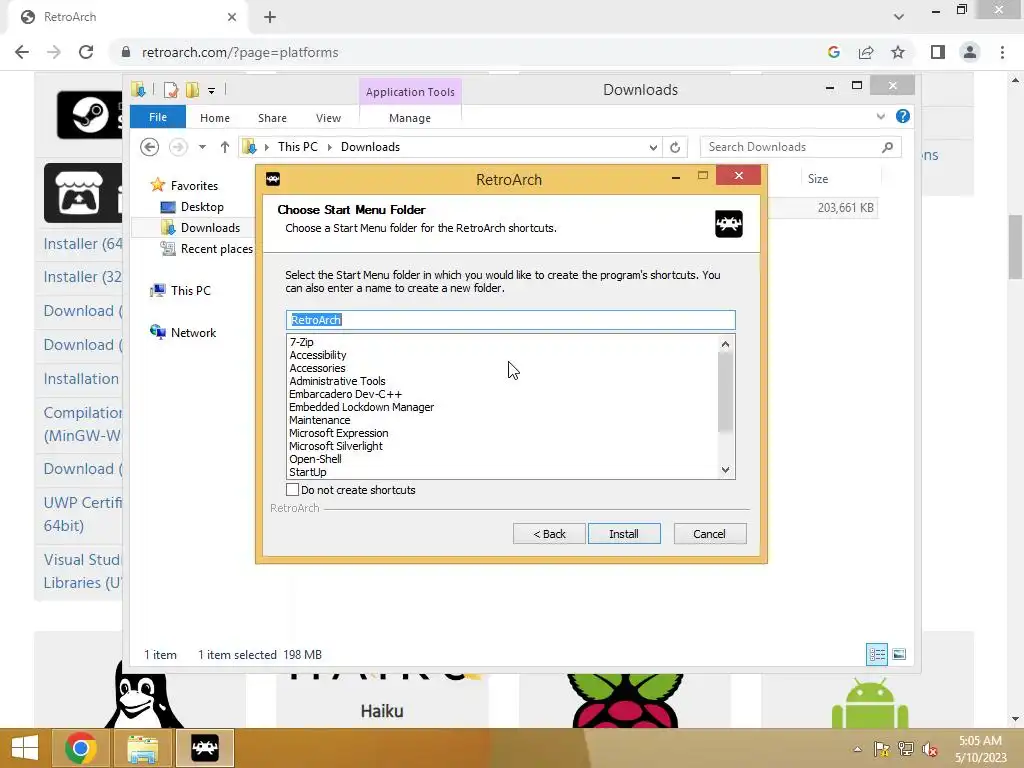Click RetroArch icon in installer title bar
The image size is (1024, 768).
273,178
